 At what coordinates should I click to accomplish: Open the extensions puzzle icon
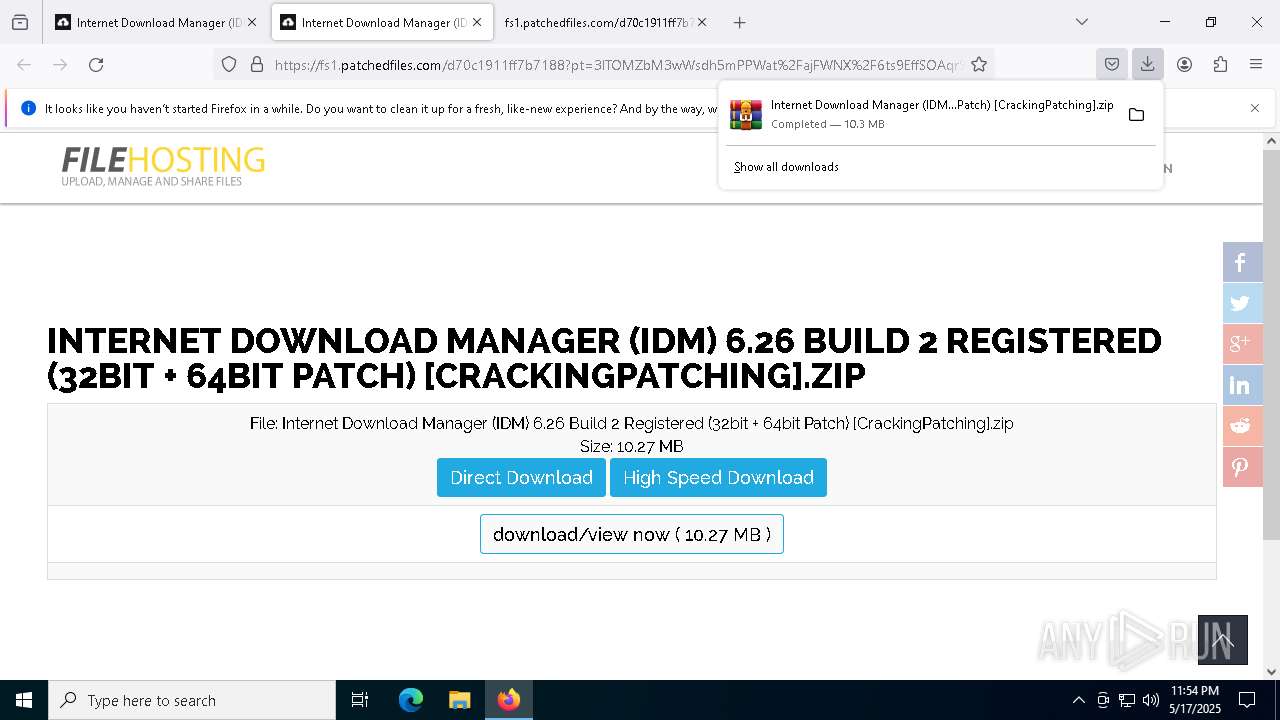[1220, 64]
